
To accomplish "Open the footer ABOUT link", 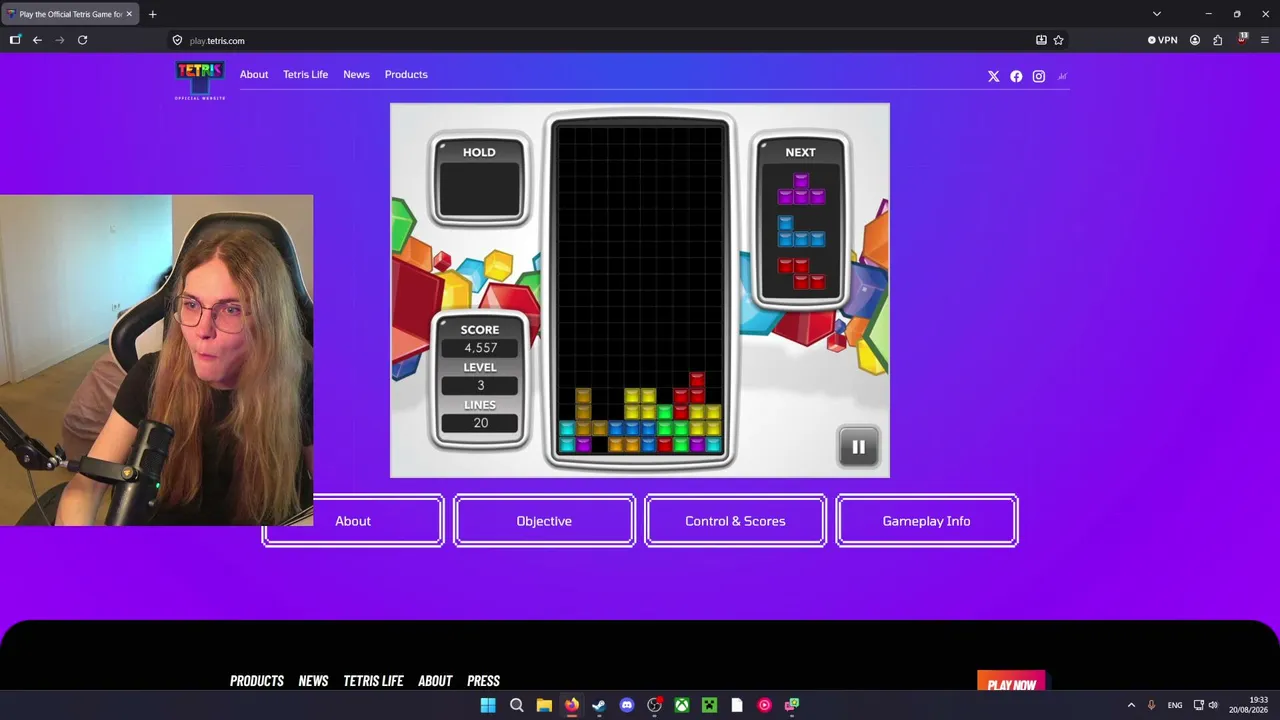I will (x=435, y=681).
